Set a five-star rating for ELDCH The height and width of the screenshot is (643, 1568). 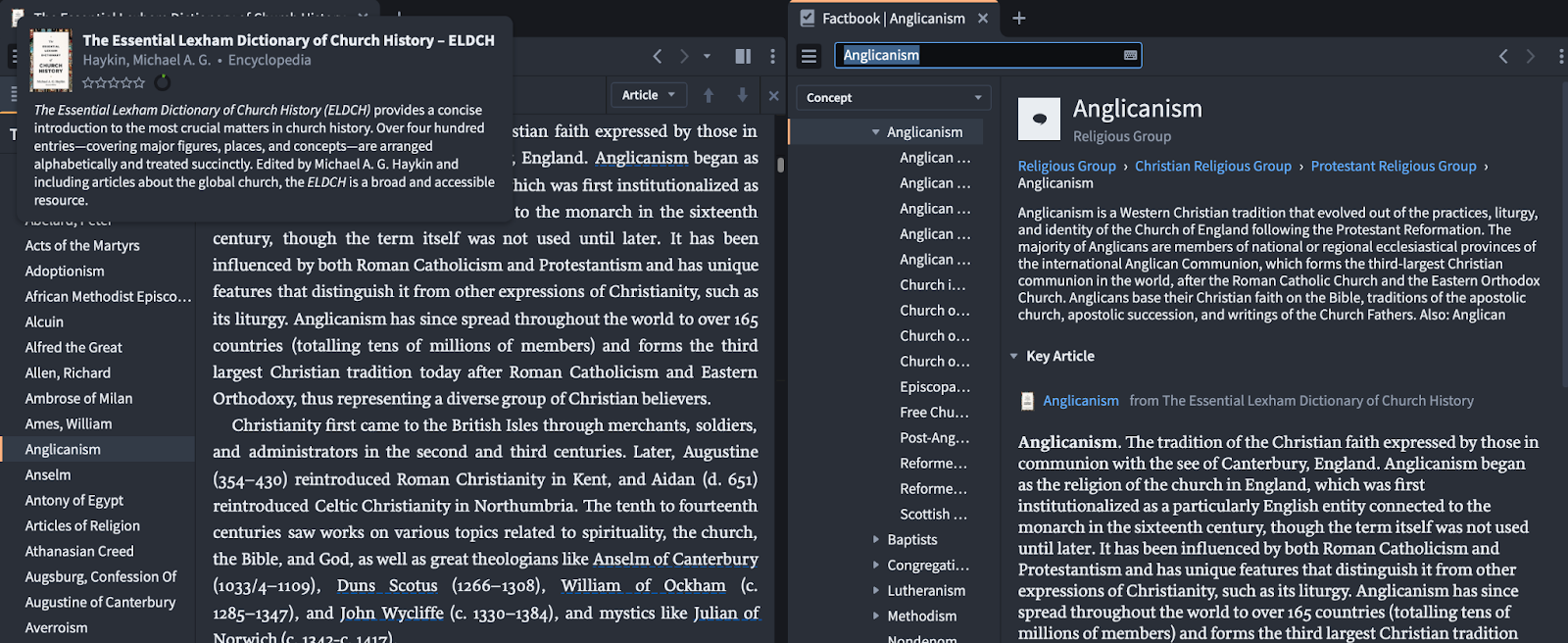pyautogui.click(x=139, y=82)
